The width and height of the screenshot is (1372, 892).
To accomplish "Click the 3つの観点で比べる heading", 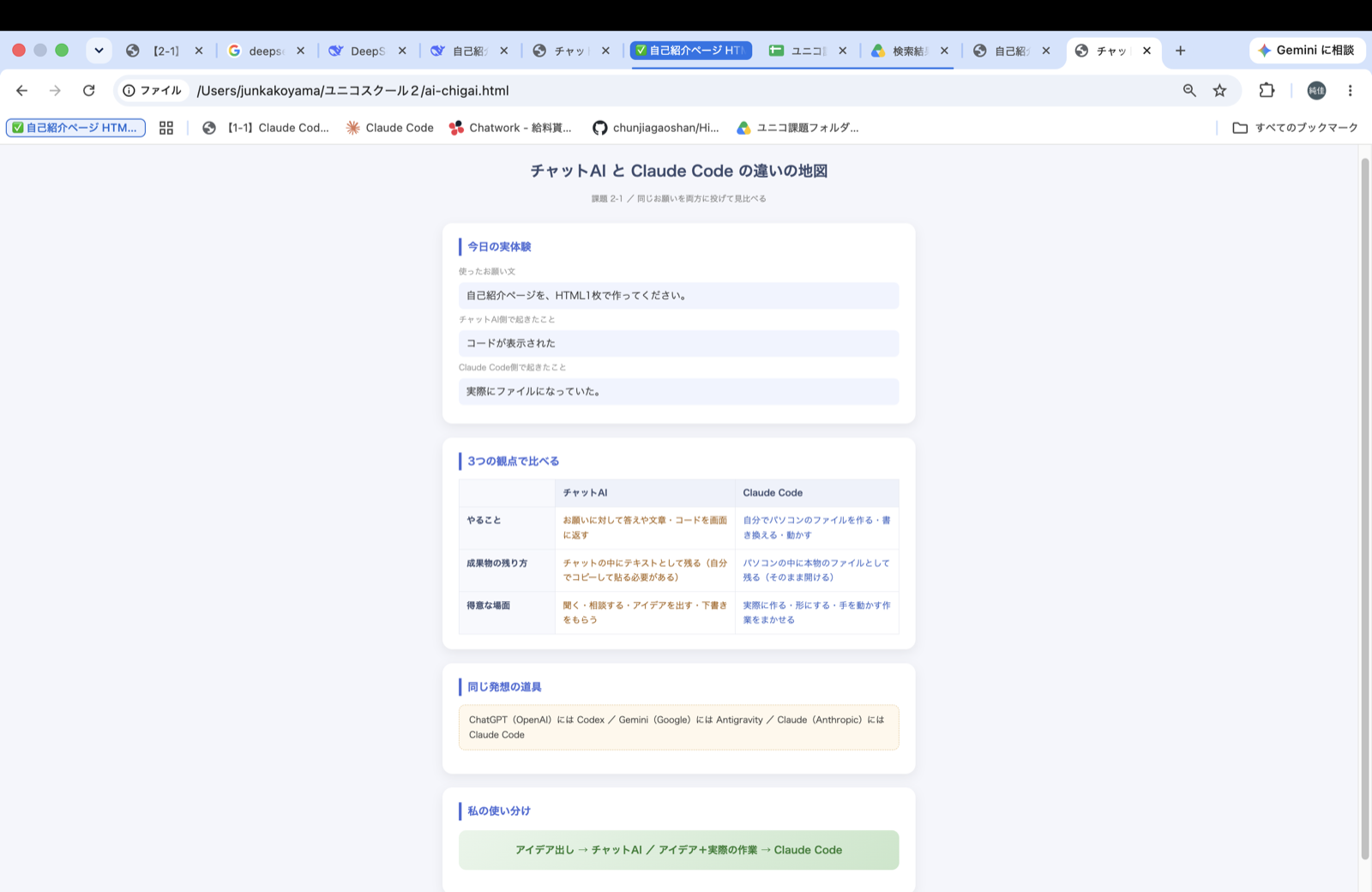I will 513,461.
